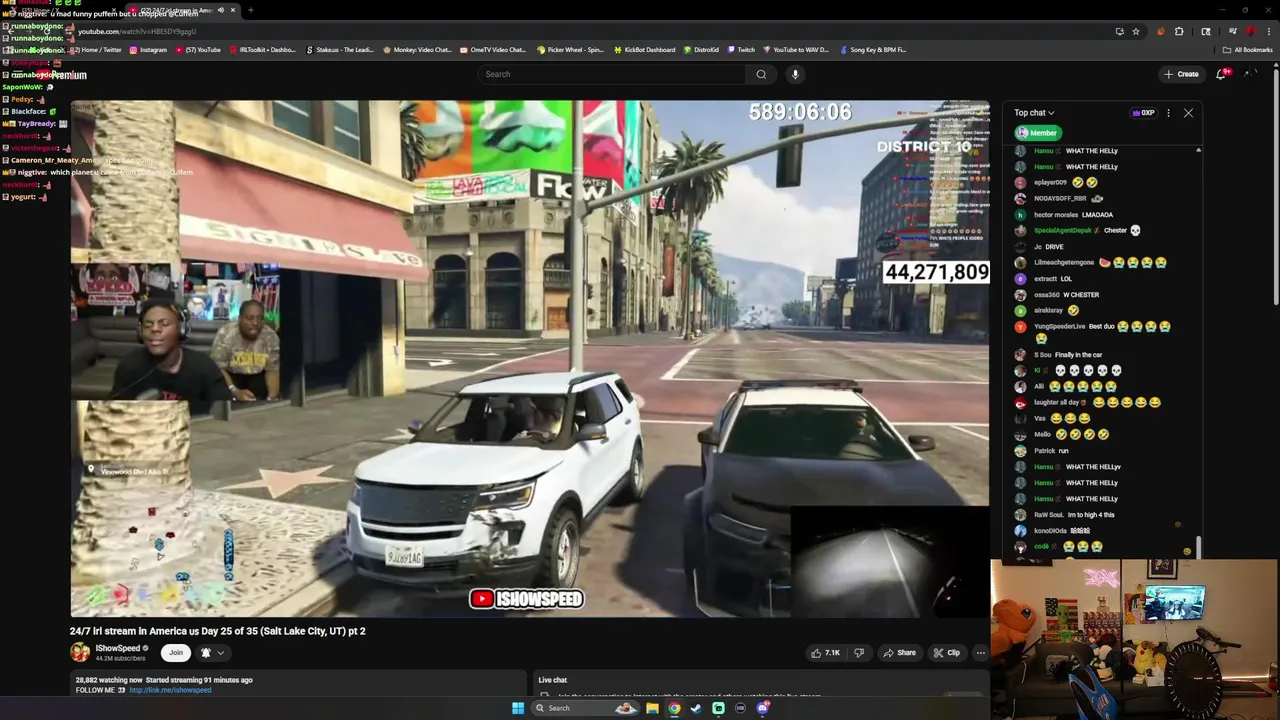Open more actions menu beside Clip

click(x=980, y=653)
